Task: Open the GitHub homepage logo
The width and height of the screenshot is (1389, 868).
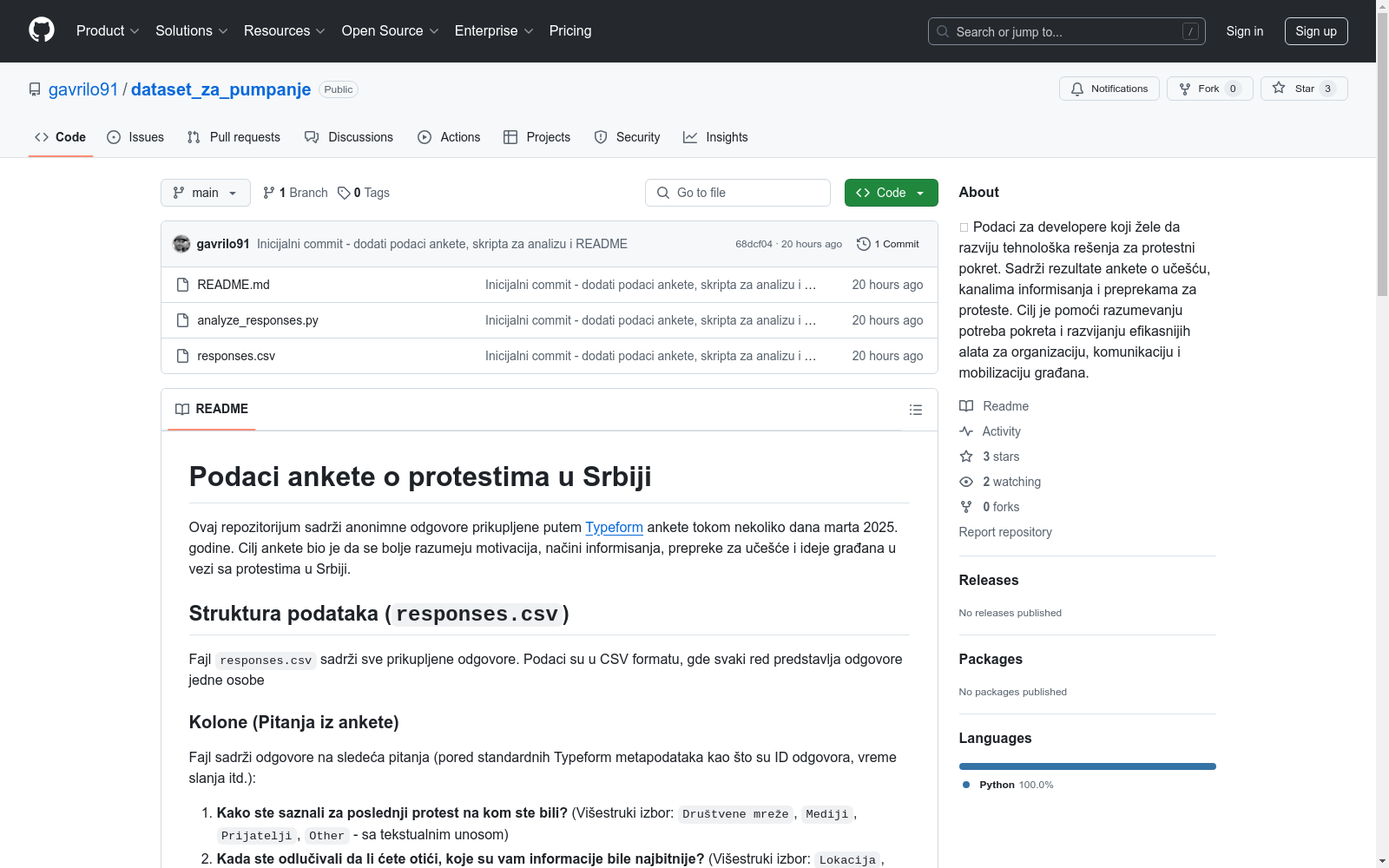Action: pos(42,30)
